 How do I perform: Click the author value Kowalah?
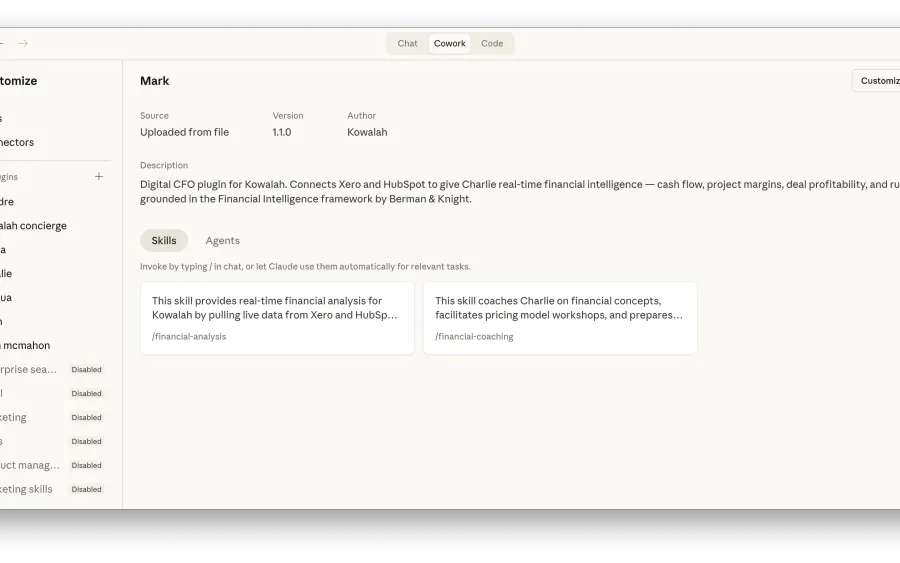coord(367,132)
